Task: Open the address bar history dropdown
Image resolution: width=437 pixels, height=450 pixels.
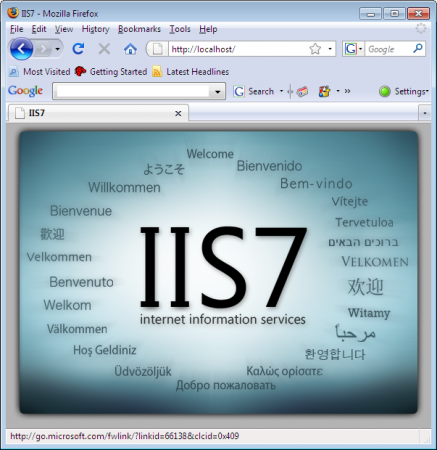Action: [x=330, y=49]
